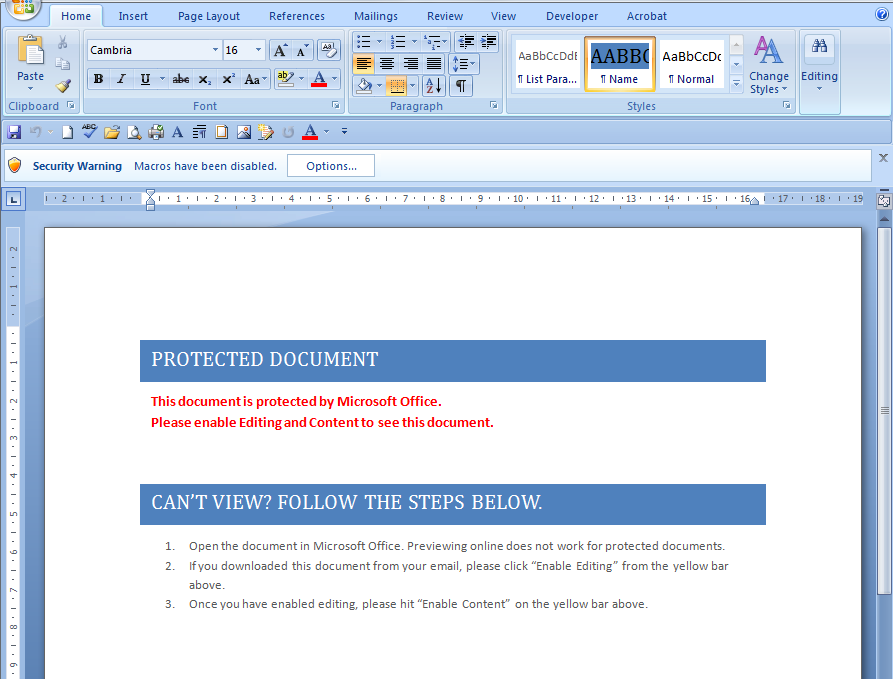Apply strikethrough formatting
Image resolution: width=893 pixels, height=679 pixels.
tap(181, 79)
